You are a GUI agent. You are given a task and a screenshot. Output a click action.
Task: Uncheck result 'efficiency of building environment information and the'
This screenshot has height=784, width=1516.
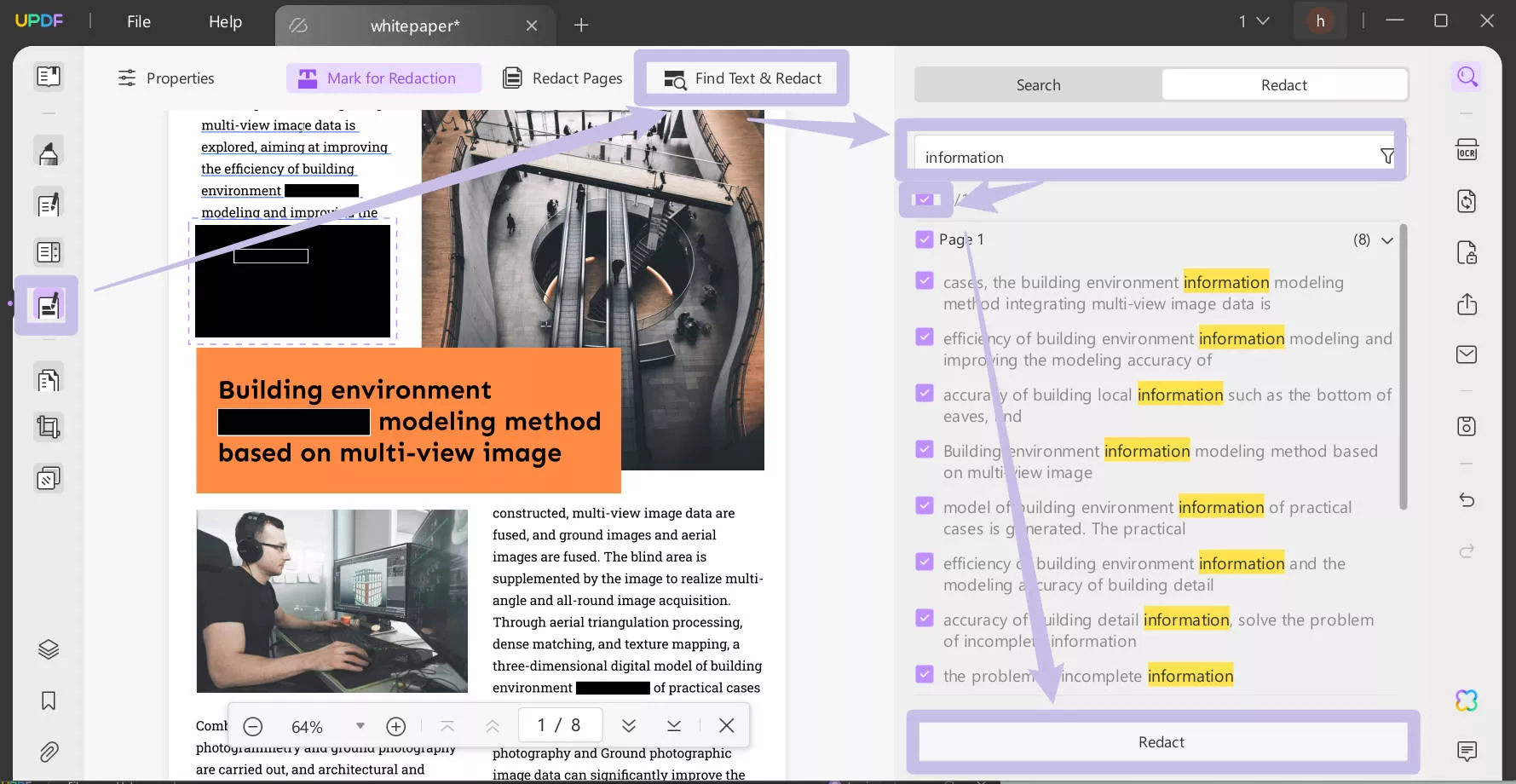coord(925,562)
